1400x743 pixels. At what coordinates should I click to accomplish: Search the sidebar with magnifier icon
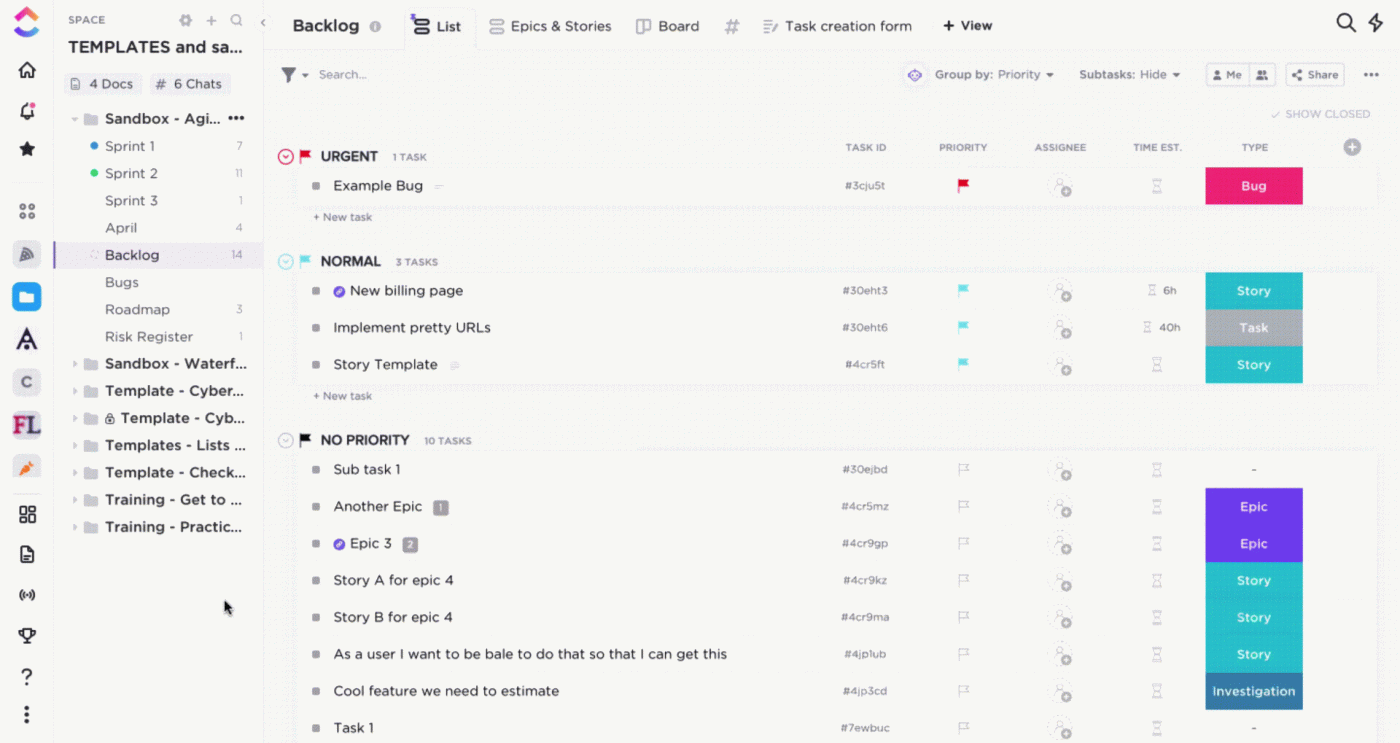237,20
